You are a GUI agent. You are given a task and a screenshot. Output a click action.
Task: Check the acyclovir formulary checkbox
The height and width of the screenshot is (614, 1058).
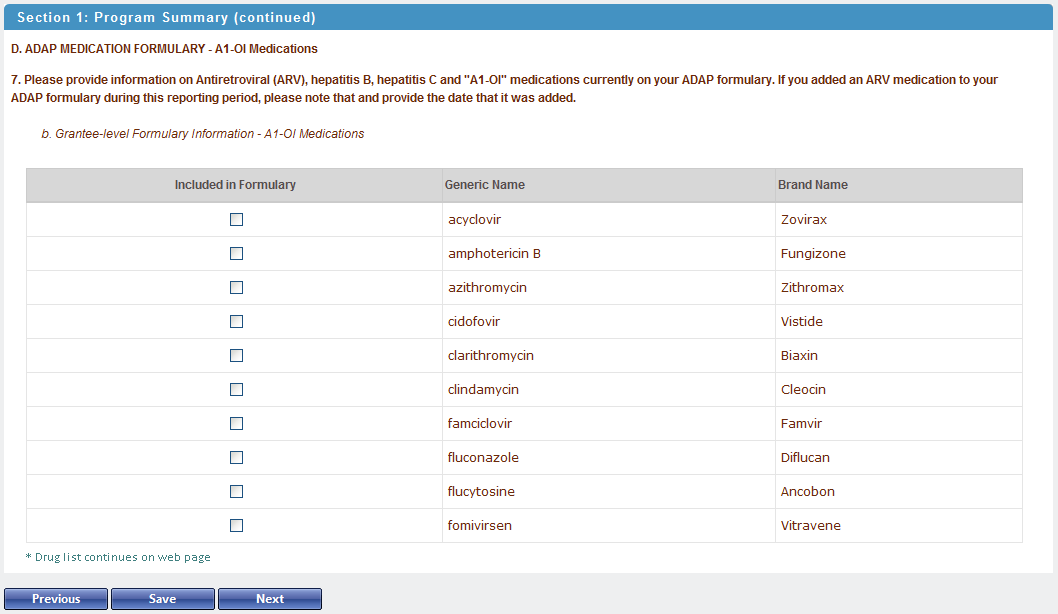coord(236,220)
